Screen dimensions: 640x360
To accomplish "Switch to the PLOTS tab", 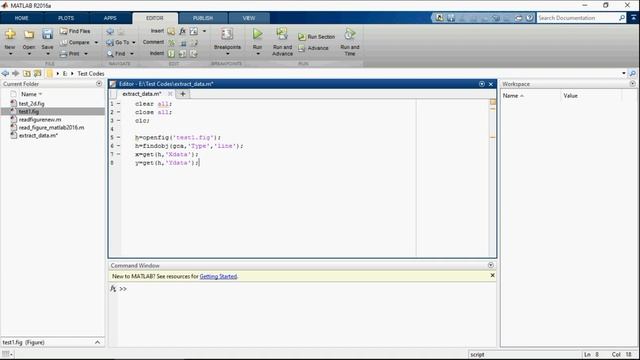I will [66, 18].
